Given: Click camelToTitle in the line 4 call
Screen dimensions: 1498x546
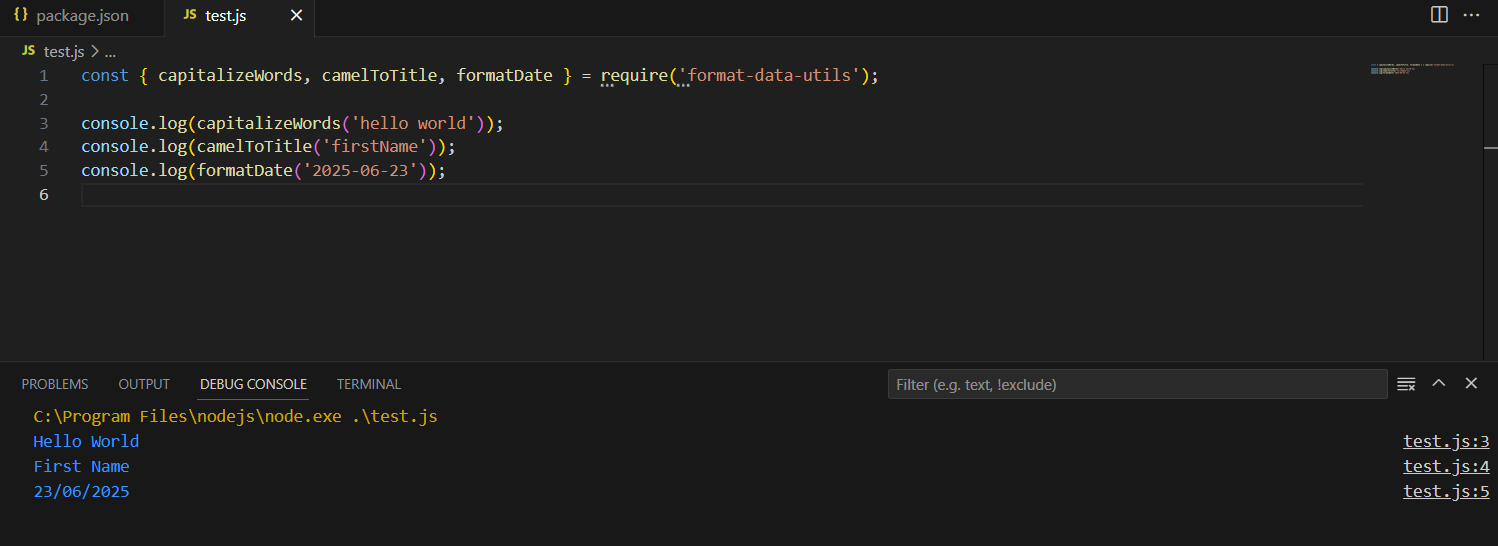Looking at the screenshot, I should point(254,147).
